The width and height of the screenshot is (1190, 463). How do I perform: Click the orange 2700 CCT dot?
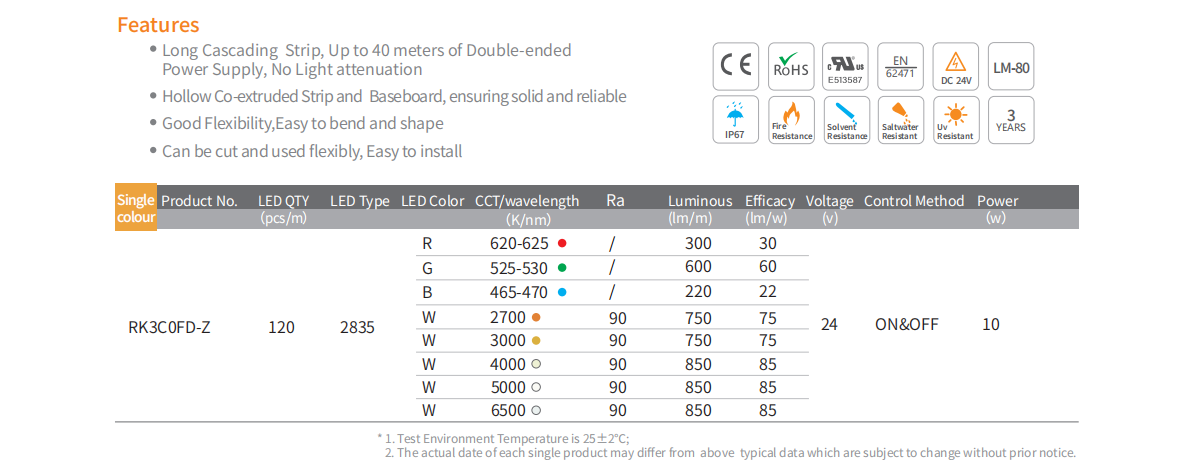pyautogui.click(x=537, y=318)
